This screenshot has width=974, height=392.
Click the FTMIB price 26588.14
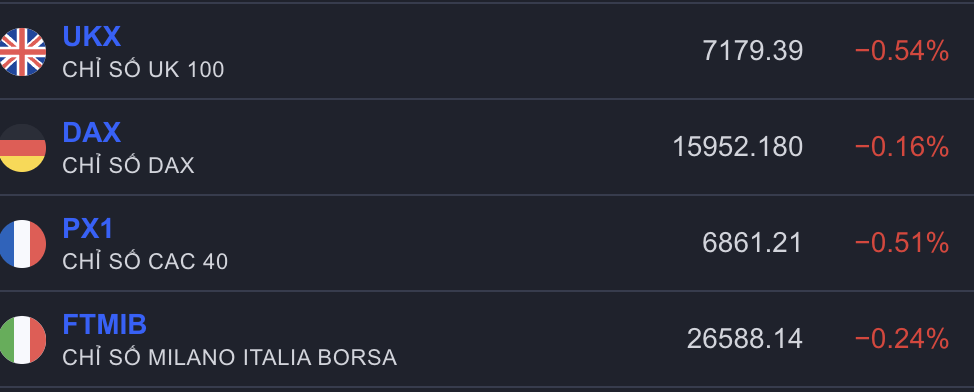pos(745,339)
